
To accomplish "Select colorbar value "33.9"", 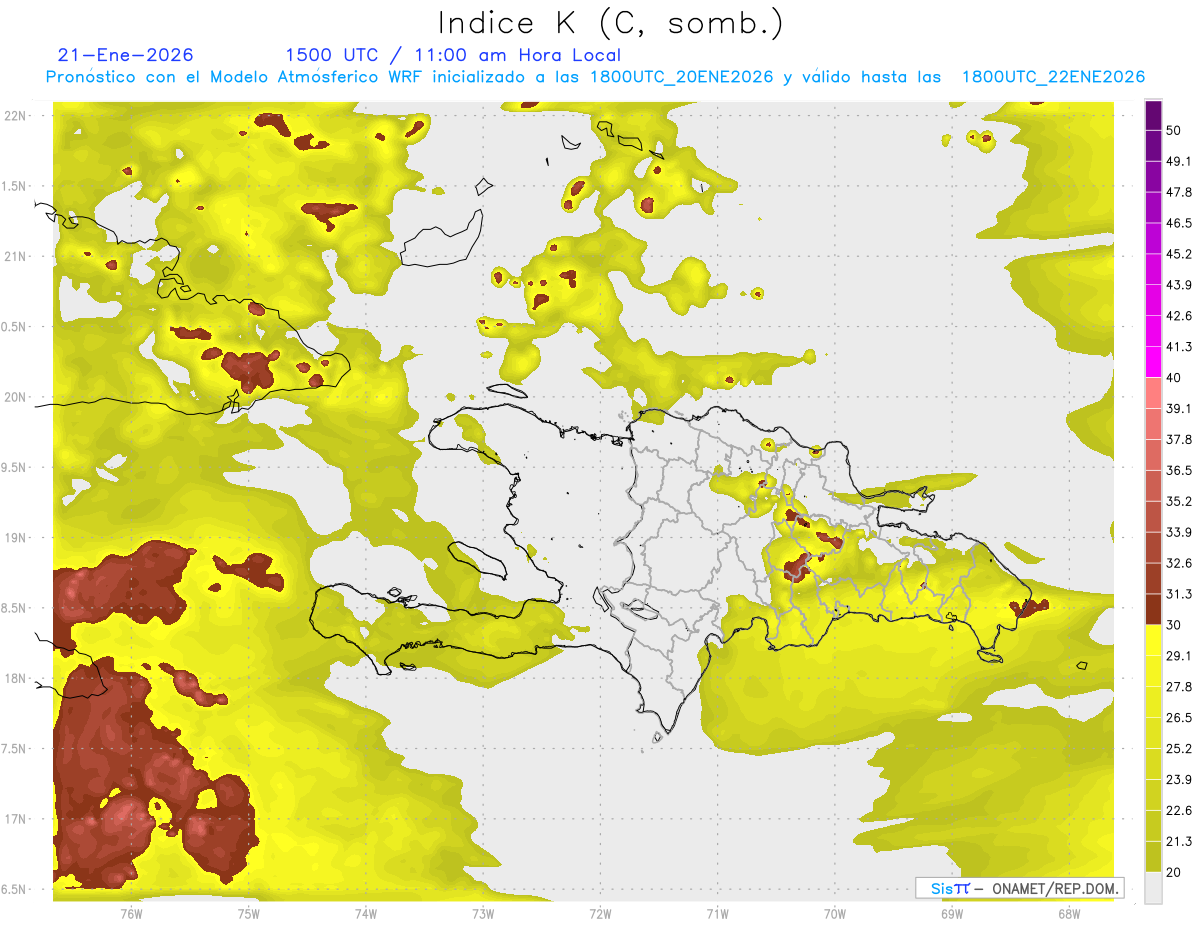I will point(1179,532).
